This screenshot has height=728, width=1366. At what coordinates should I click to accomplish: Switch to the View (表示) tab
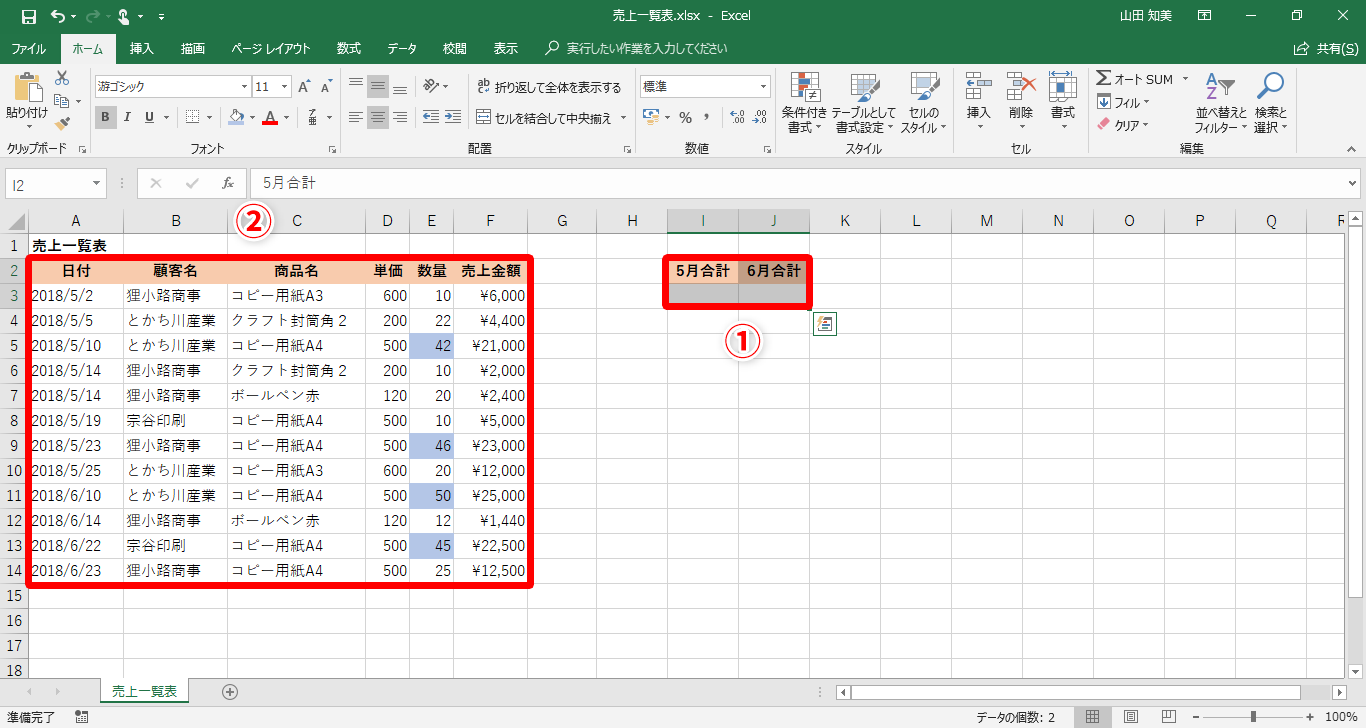pyautogui.click(x=506, y=48)
